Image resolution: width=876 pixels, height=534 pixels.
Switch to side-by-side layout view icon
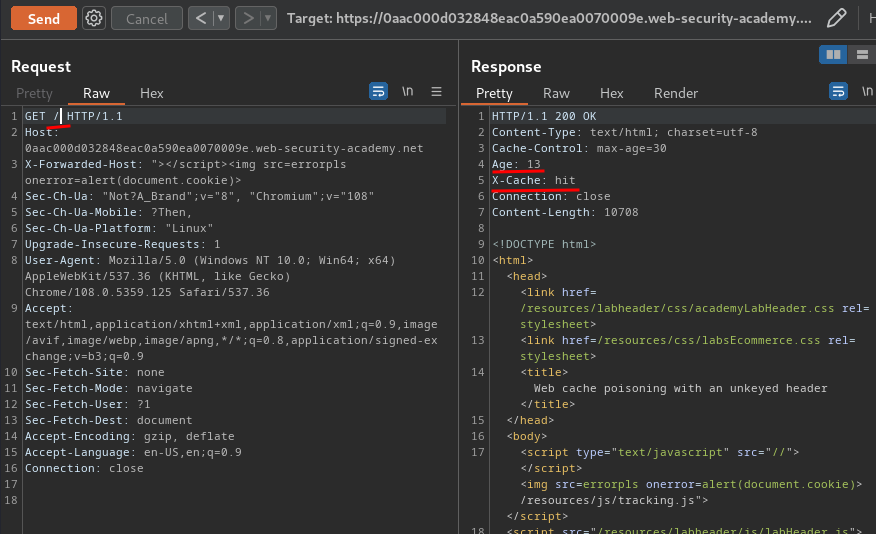pyautogui.click(x=833, y=54)
